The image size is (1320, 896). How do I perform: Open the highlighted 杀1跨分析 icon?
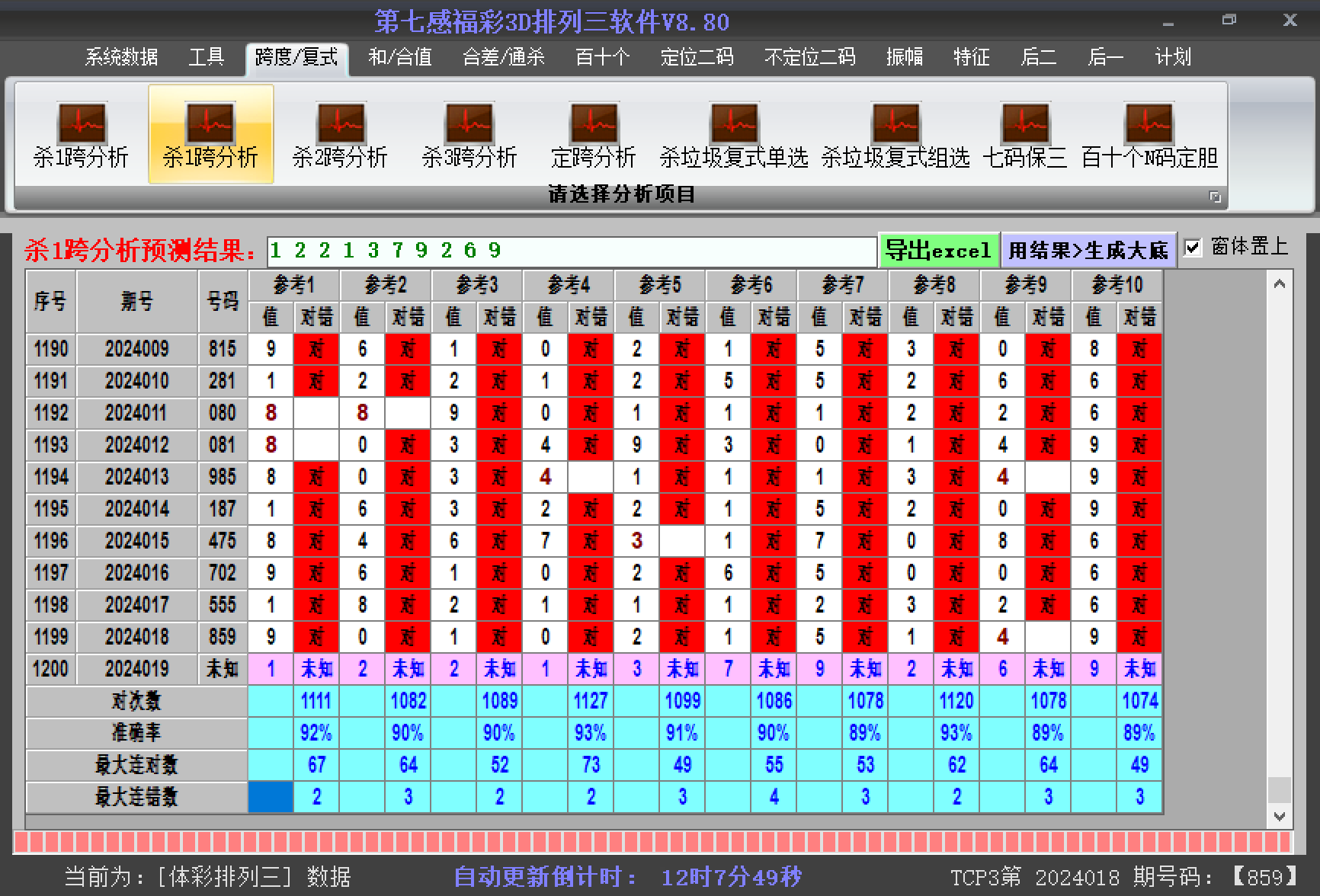click(210, 135)
